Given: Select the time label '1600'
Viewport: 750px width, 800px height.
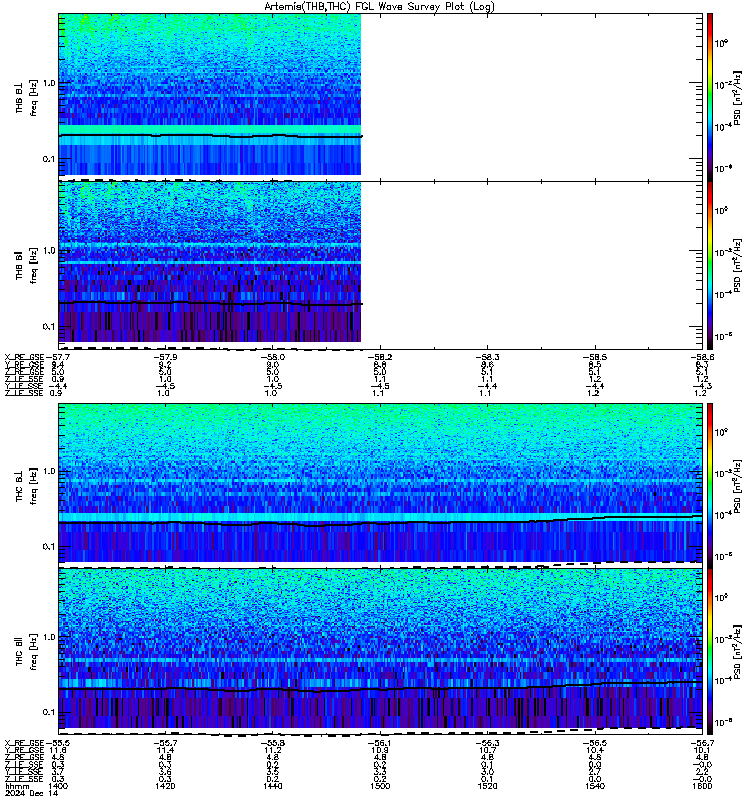Looking at the screenshot, I should tap(702, 786).
